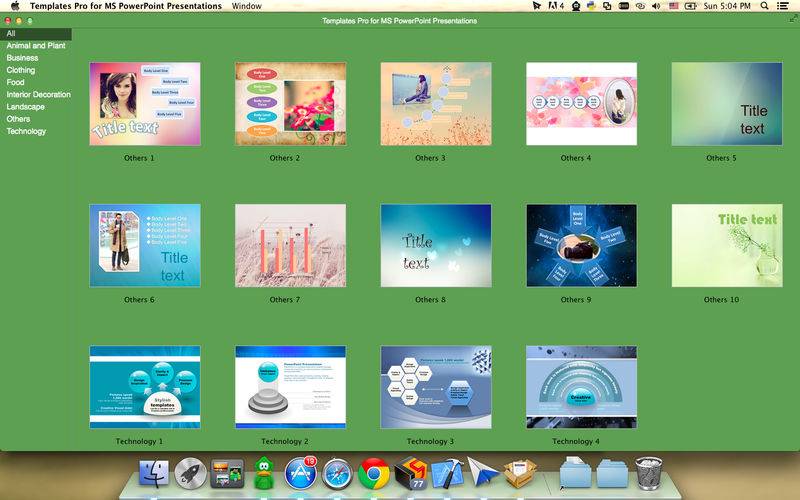Viewport: 800px width, 500px height.
Task: Open the Adobe menu bar icon showing 4
Action: coord(556,6)
